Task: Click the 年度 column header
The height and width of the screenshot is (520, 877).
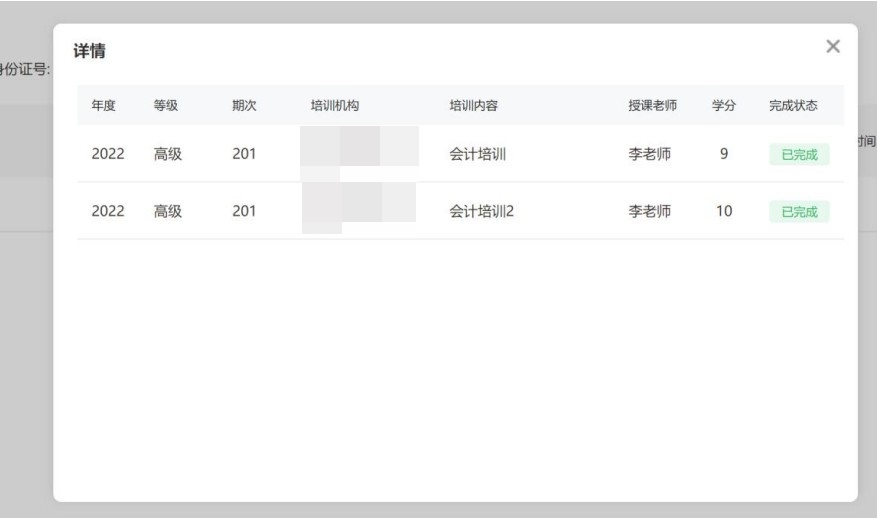Action: 104,106
